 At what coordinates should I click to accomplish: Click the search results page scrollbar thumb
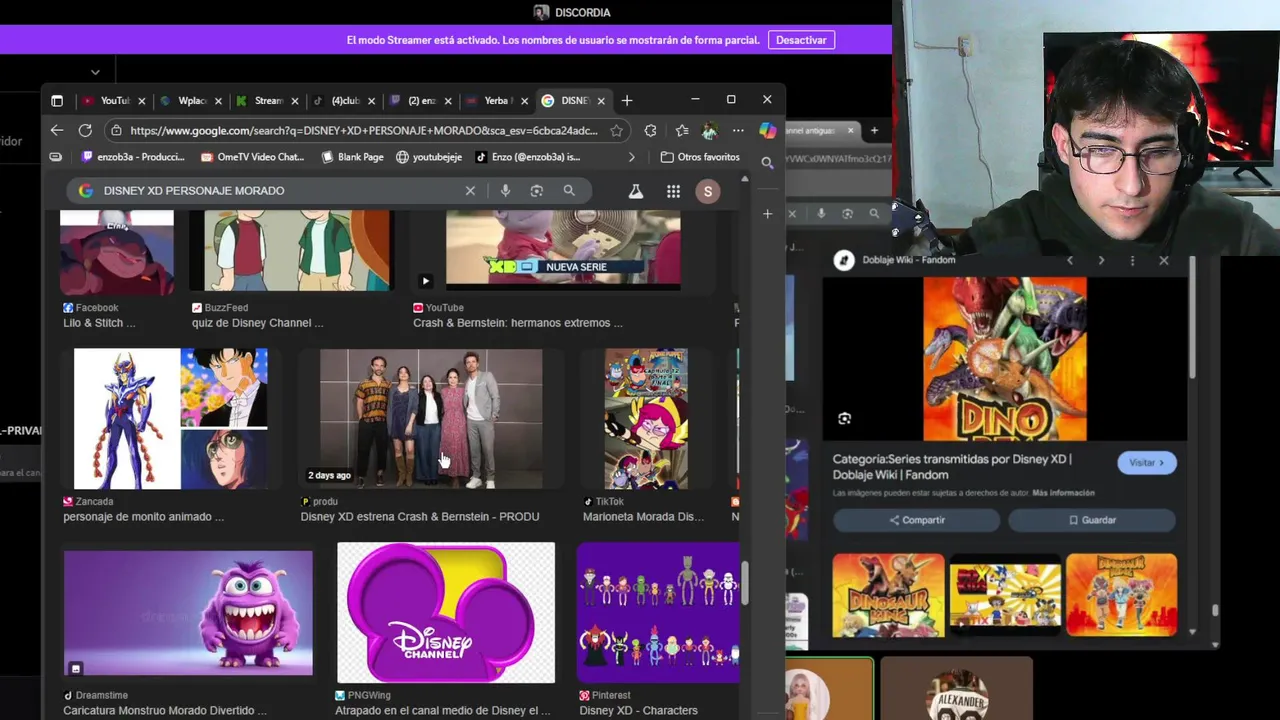744,583
